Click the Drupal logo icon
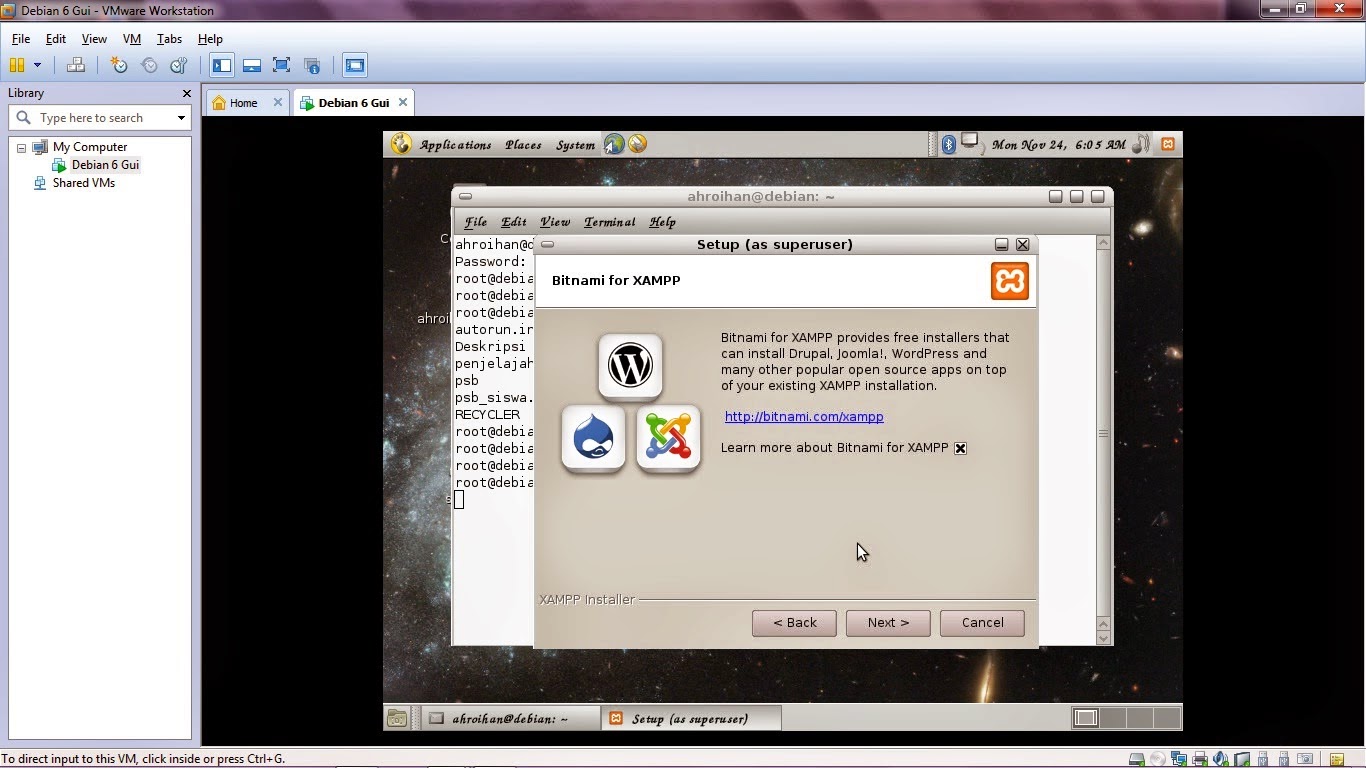1366x768 pixels. (x=593, y=439)
